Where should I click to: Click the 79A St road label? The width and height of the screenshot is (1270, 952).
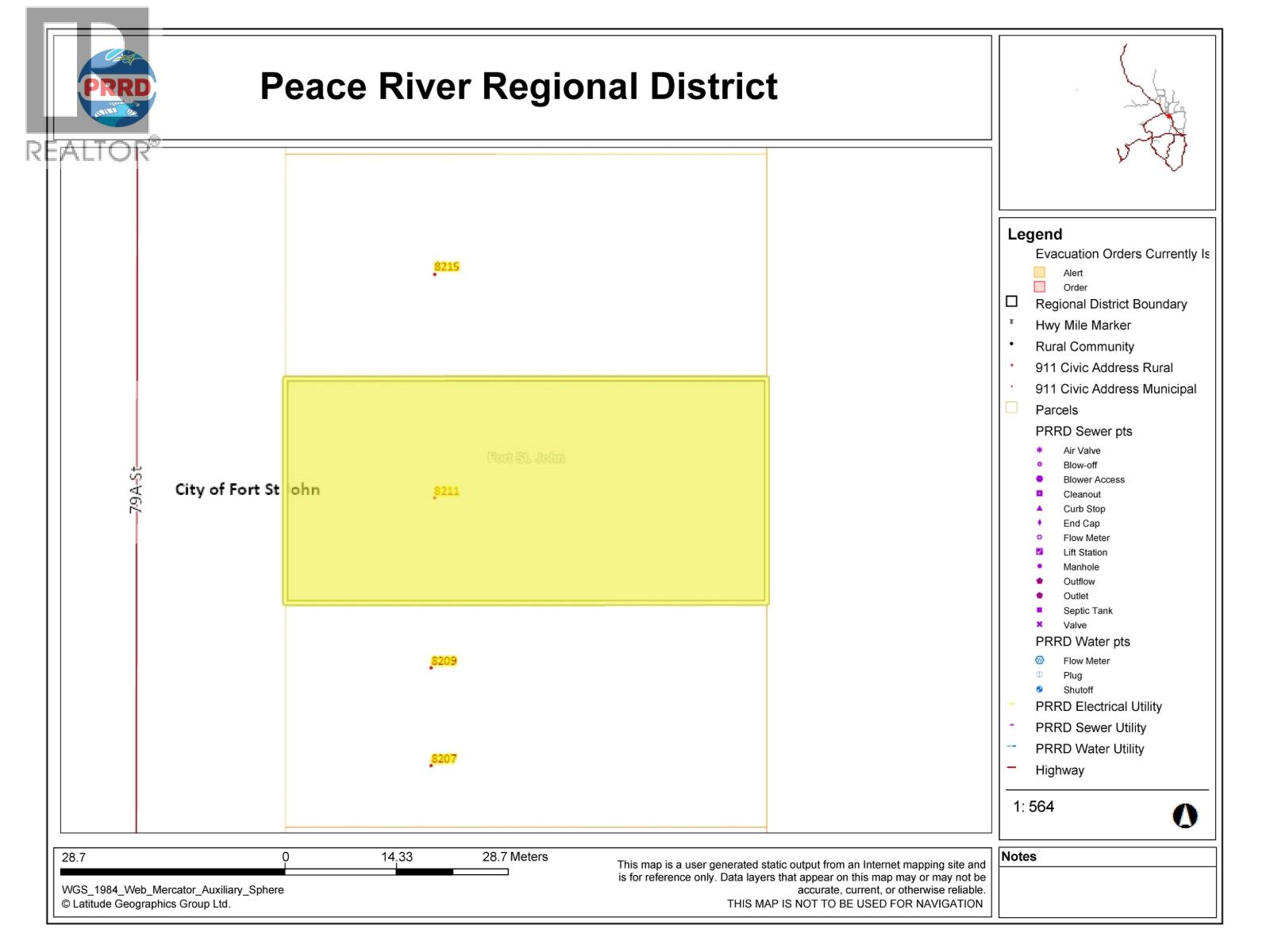tap(136, 489)
